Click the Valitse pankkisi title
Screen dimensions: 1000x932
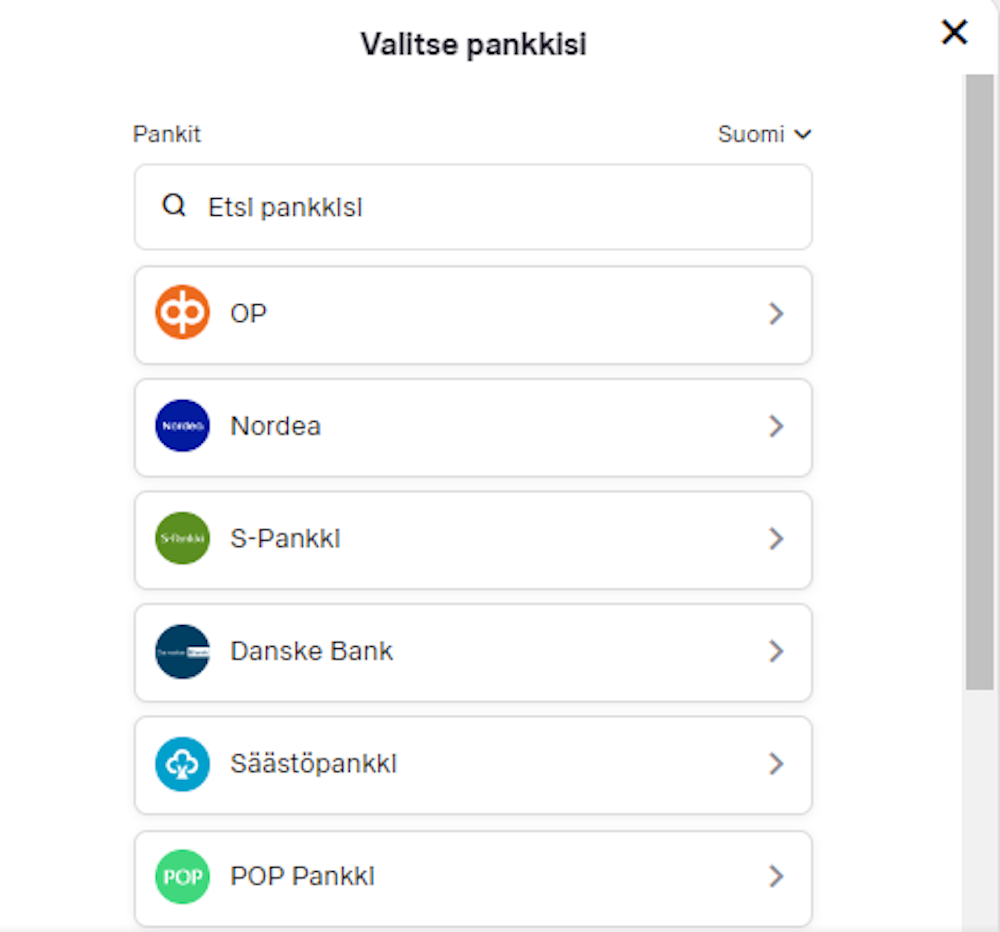pos(473,43)
